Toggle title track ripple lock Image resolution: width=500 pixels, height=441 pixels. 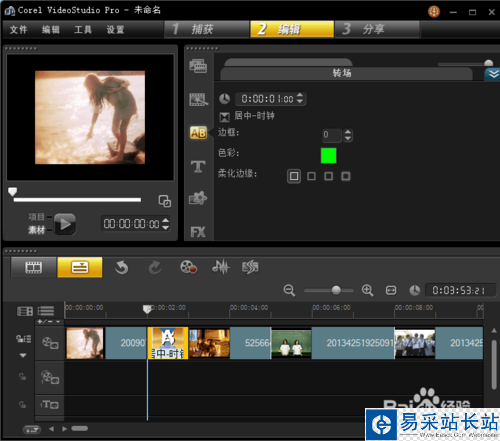22,405
